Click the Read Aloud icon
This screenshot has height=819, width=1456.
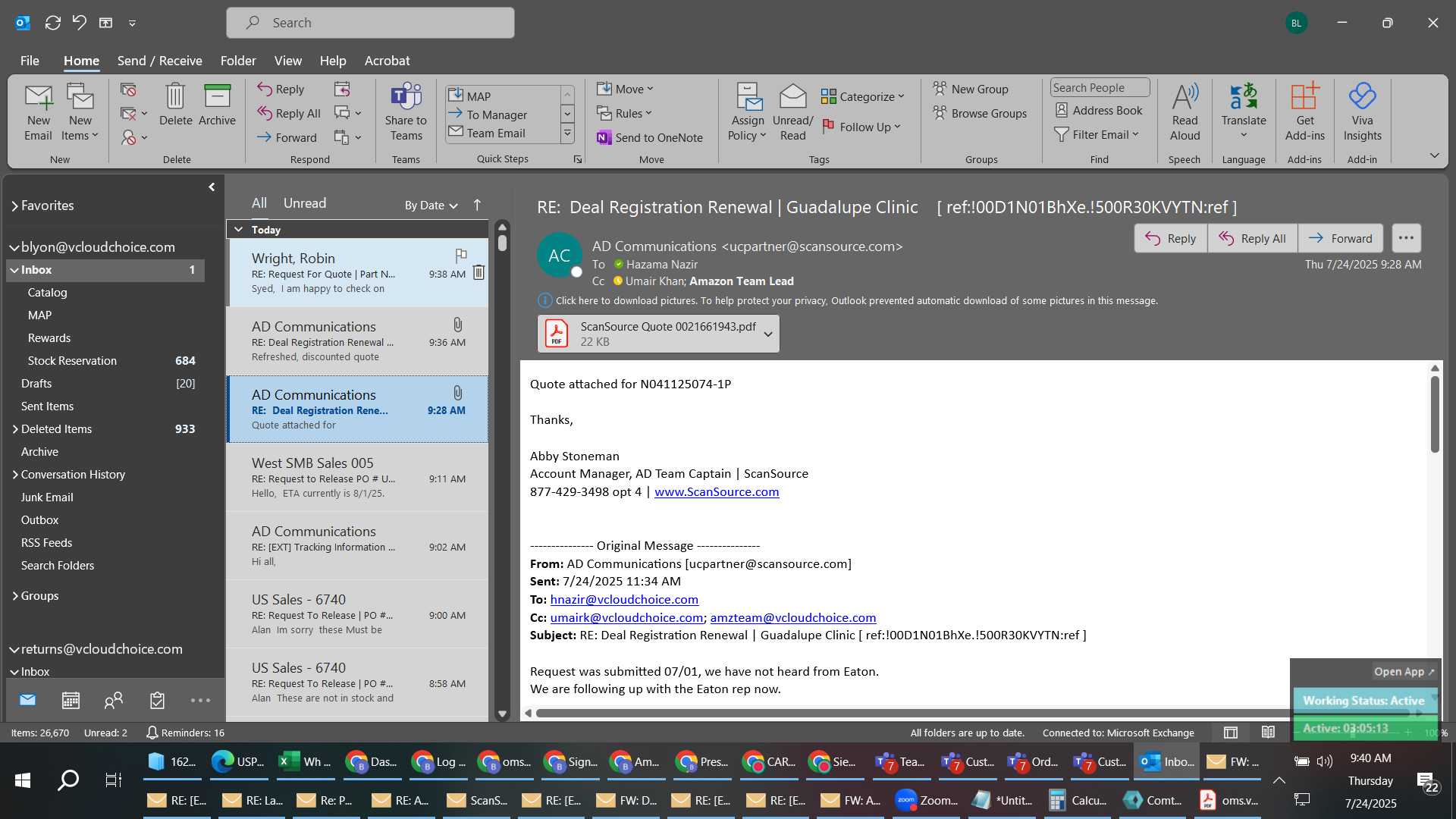pyautogui.click(x=1185, y=112)
